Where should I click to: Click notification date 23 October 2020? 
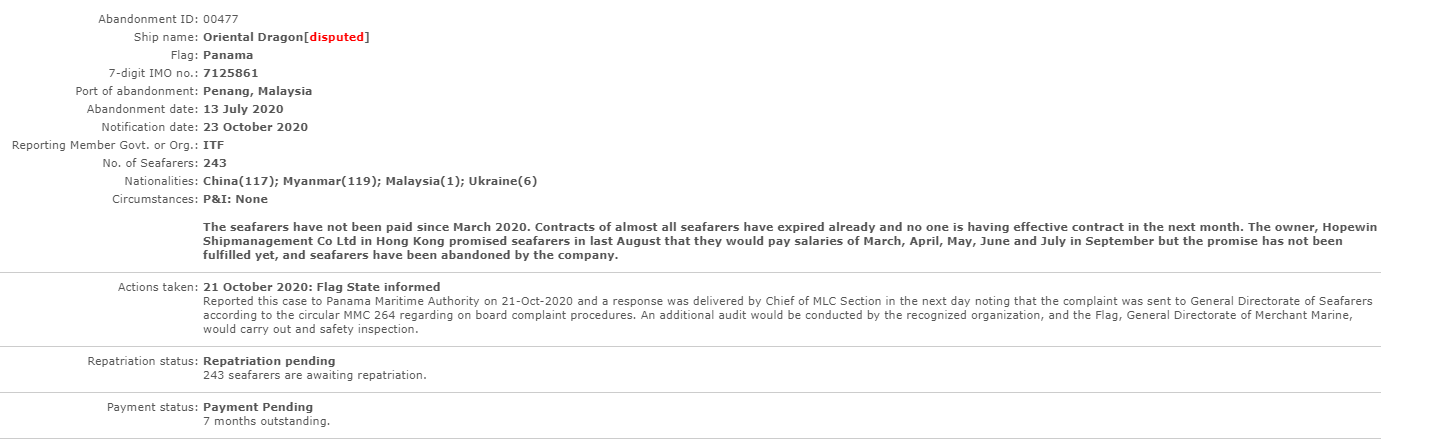pyautogui.click(x=255, y=127)
